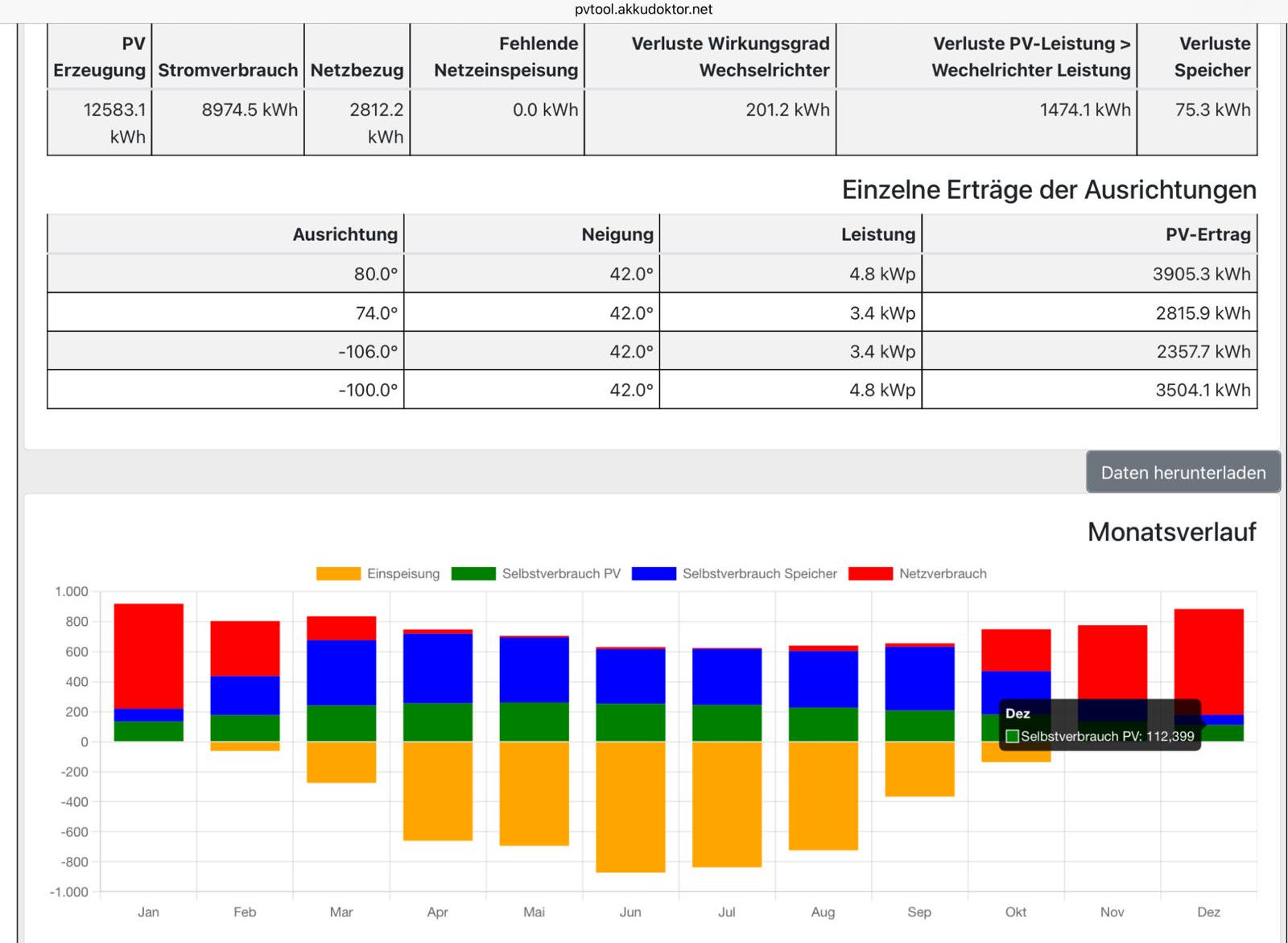
Task: Click the pvtool.akkudoktor.net address bar
Action: (x=644, y=10)
